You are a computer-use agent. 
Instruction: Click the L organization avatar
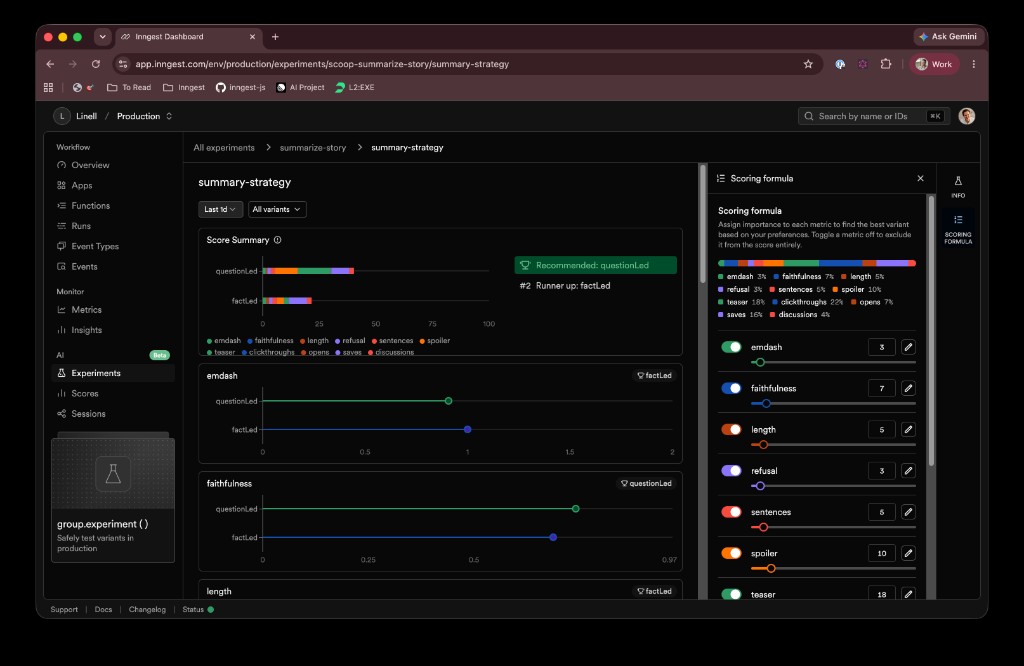[x=62, y=116]
